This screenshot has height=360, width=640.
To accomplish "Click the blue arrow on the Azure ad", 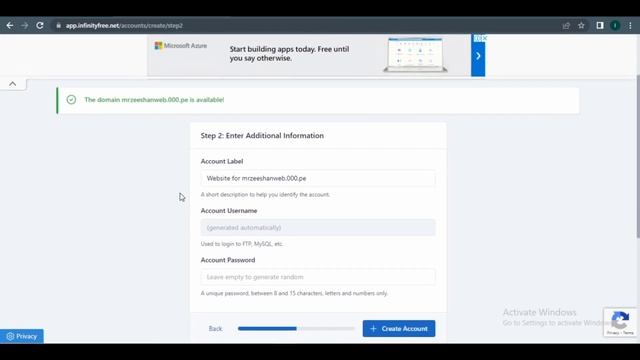I will 478,56.
